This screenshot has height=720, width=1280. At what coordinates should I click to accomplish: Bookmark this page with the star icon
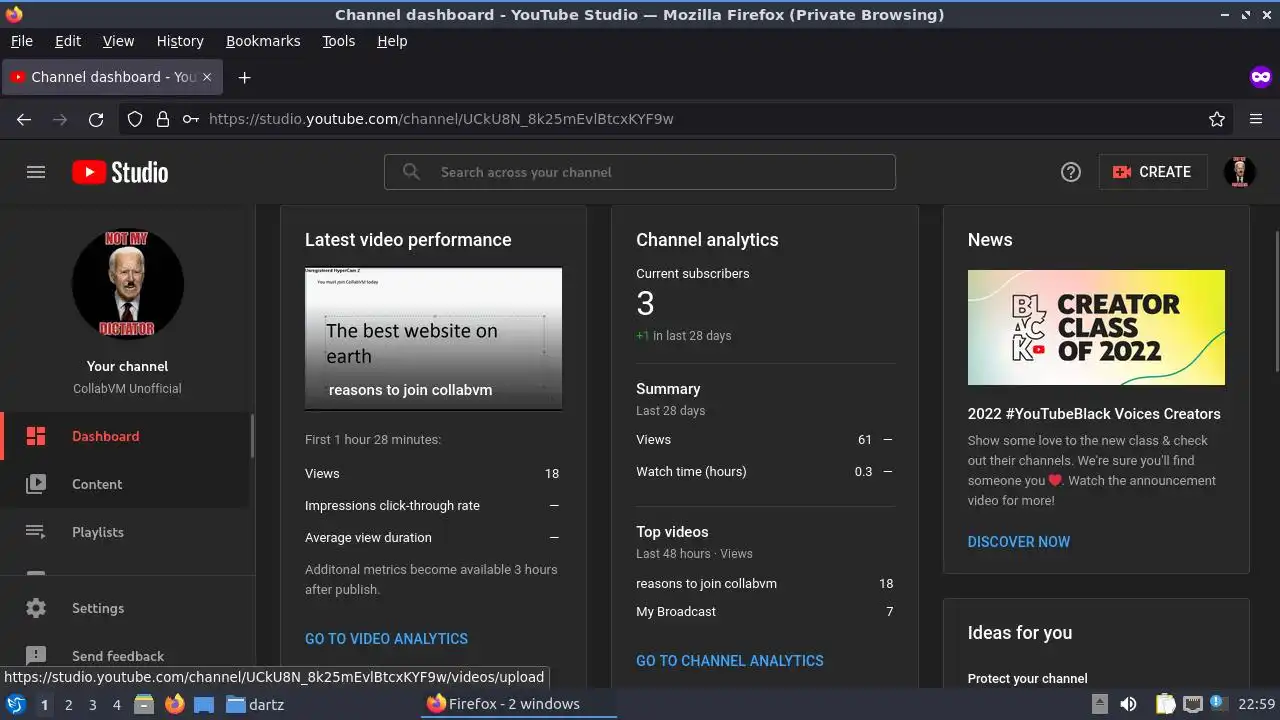pyautogui.click(x=1217, y=119)
